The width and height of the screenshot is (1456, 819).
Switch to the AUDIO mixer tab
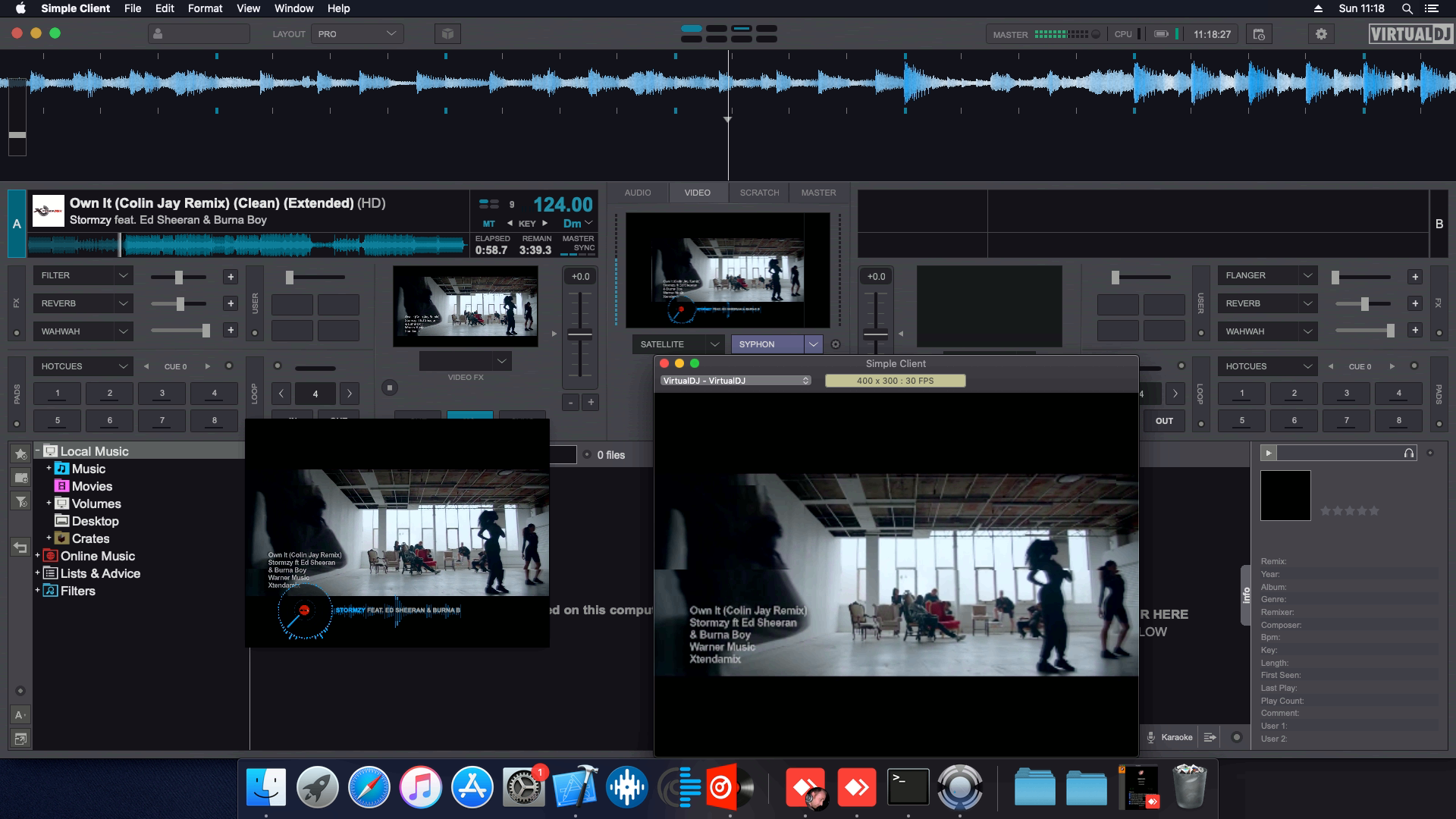(x=638, y=193)
